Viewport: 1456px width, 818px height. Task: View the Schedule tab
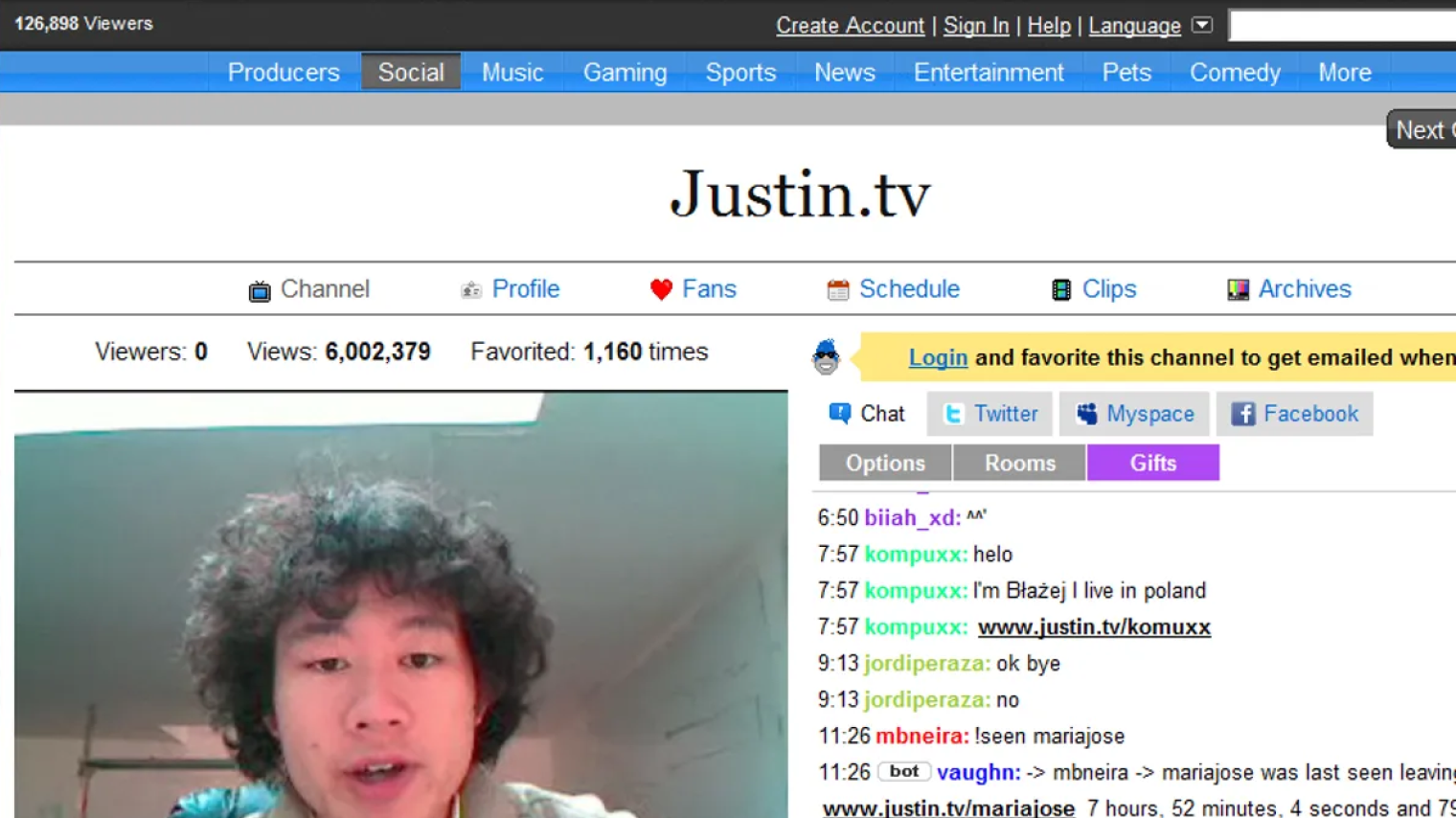tap(909, 289)
